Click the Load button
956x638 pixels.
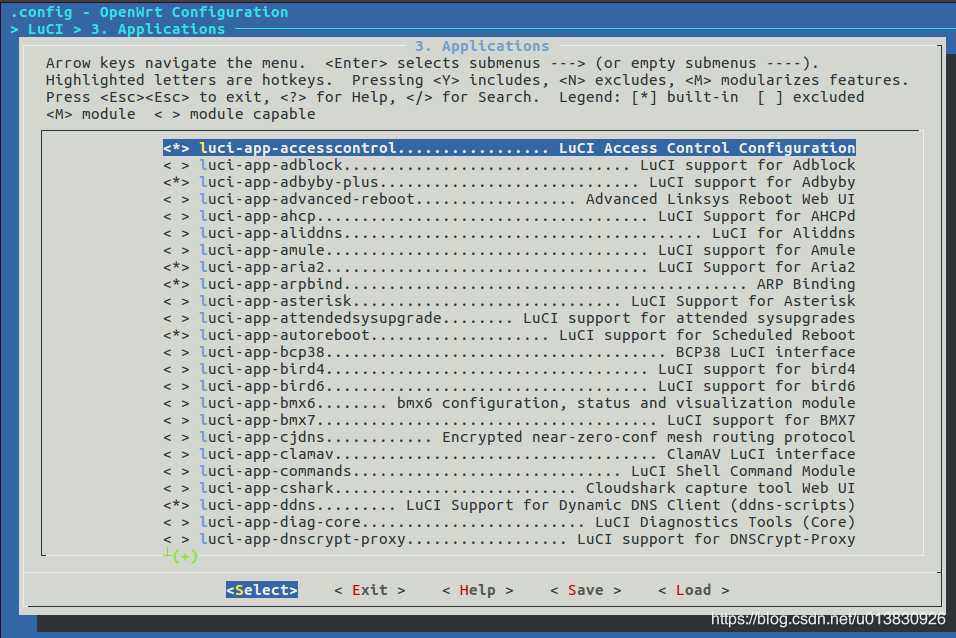pos(693,590)
